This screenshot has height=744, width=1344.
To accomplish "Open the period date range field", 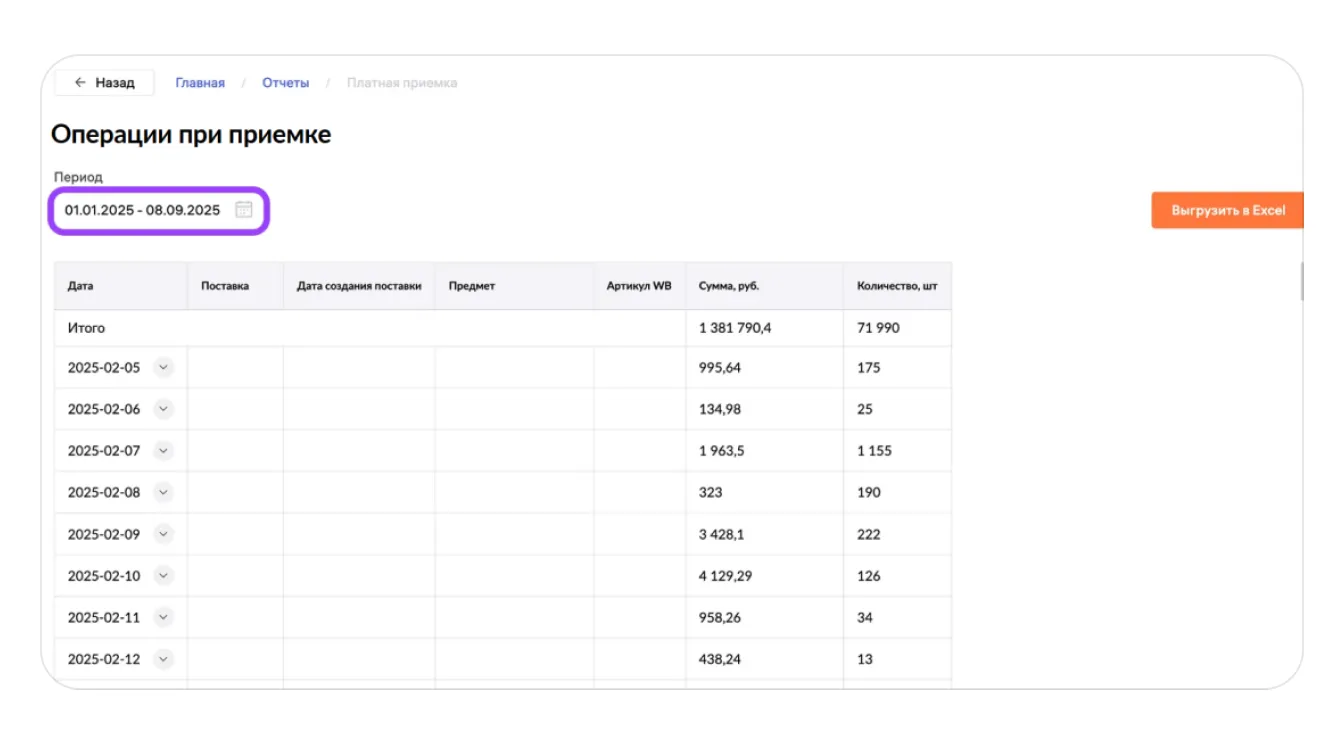I will pos(143,210).
